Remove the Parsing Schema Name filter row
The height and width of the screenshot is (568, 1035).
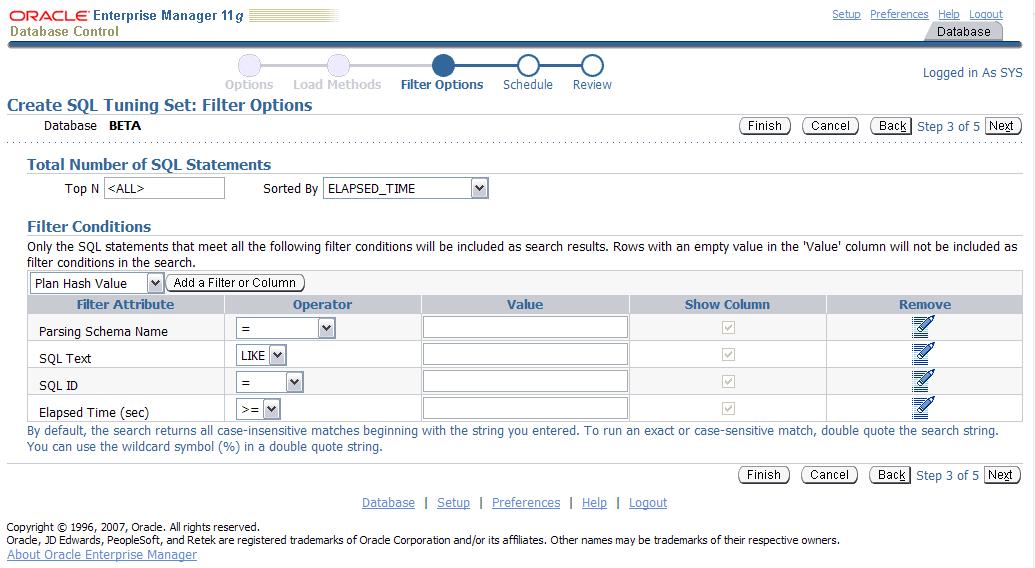point(923,326)
